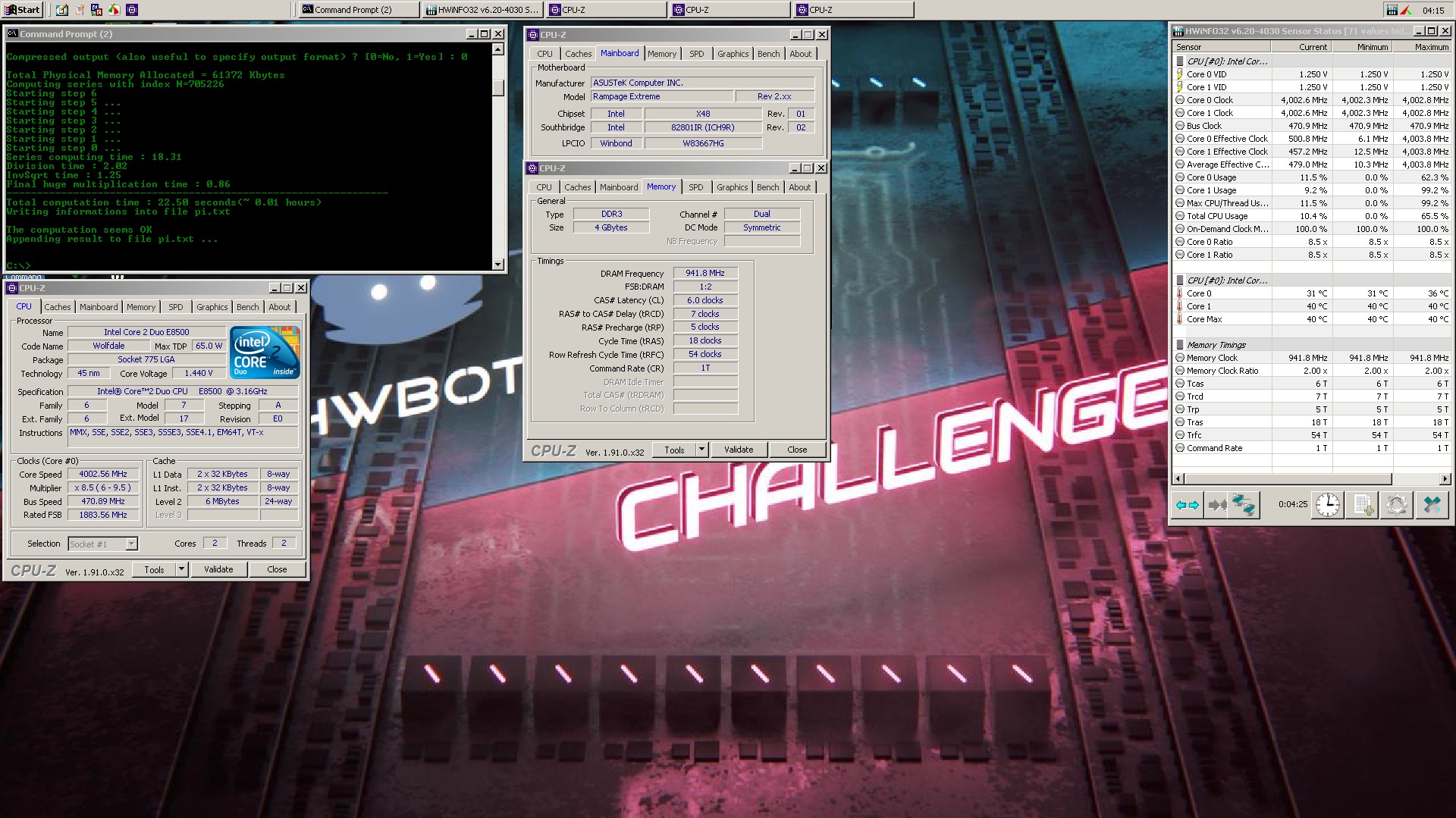Viewport: 1456px width, 818px height.
Task: Open Tools dropdown arrow in CPU tab CPU-Z window
Action: tap(181, 569)
